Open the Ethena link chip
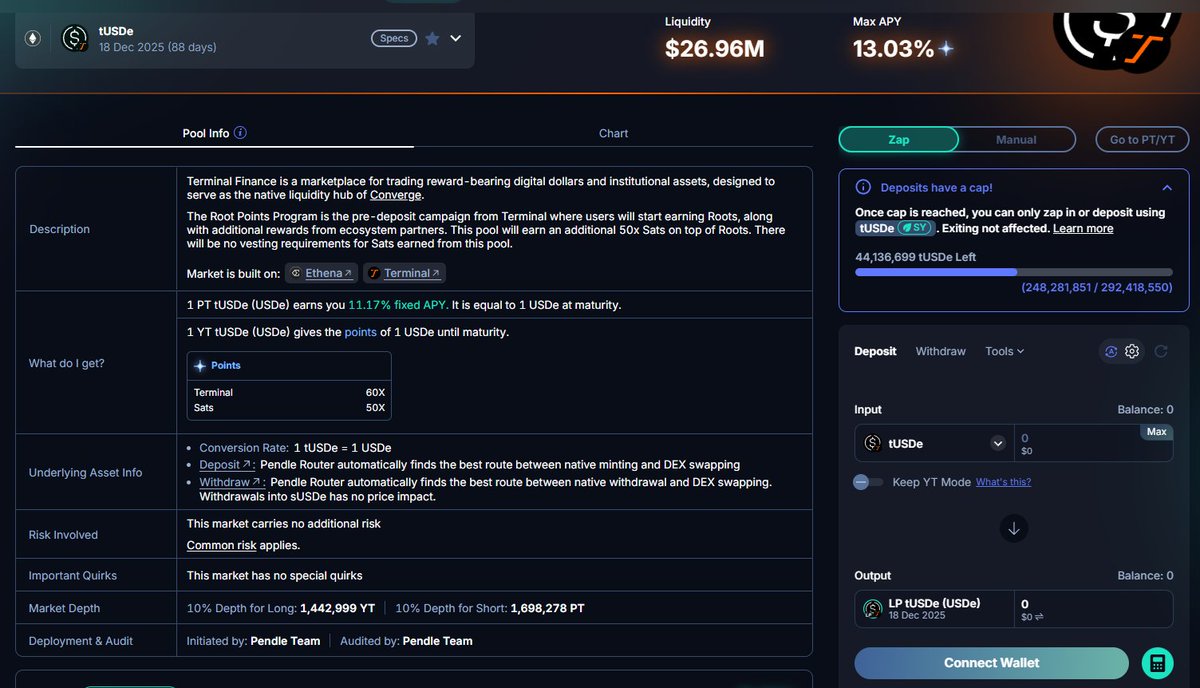This screenshot has height=688, width=1200. (322, 273)
